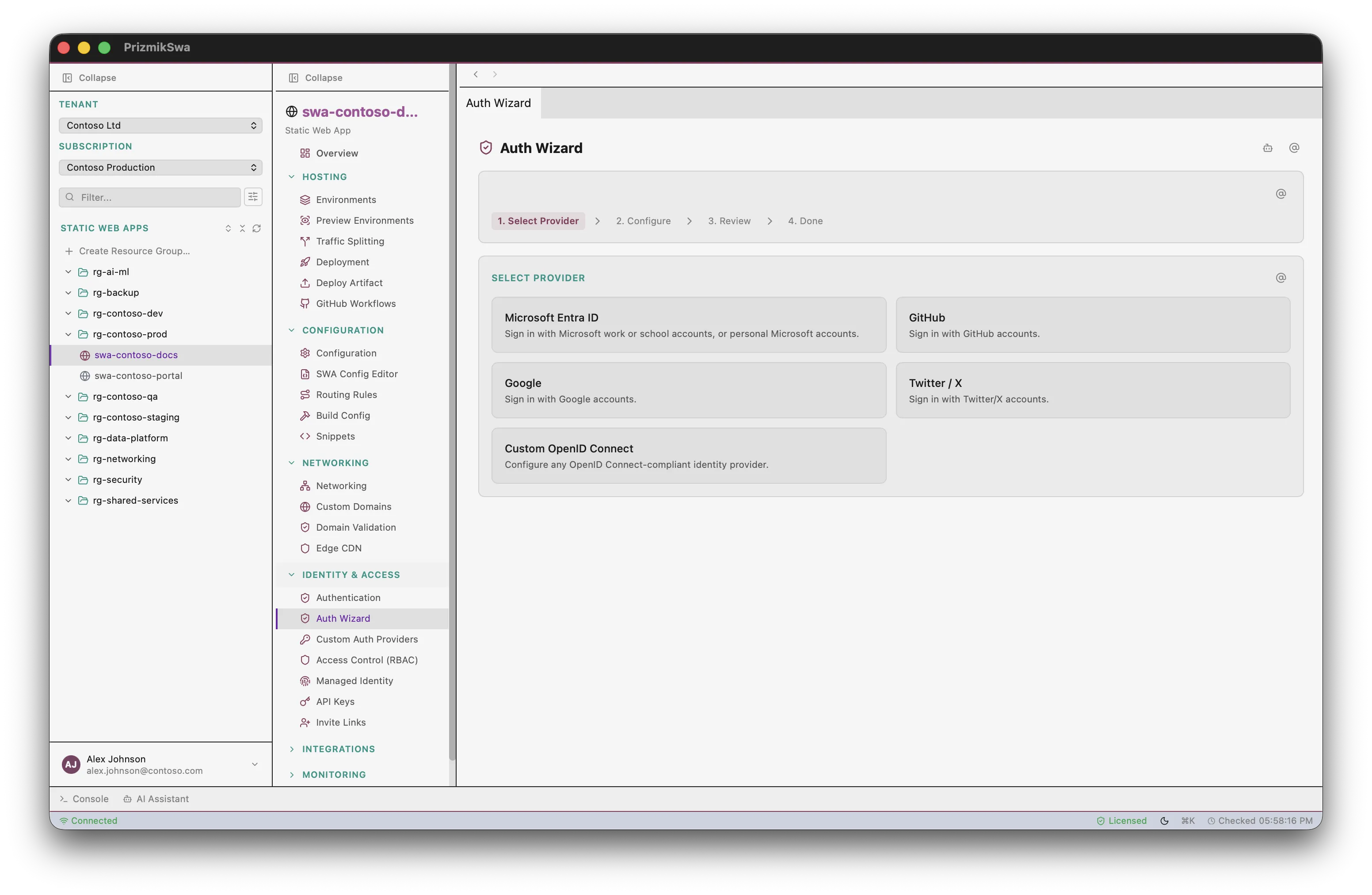Click the collapse-all X icon in Static Web Apps header

242,228
